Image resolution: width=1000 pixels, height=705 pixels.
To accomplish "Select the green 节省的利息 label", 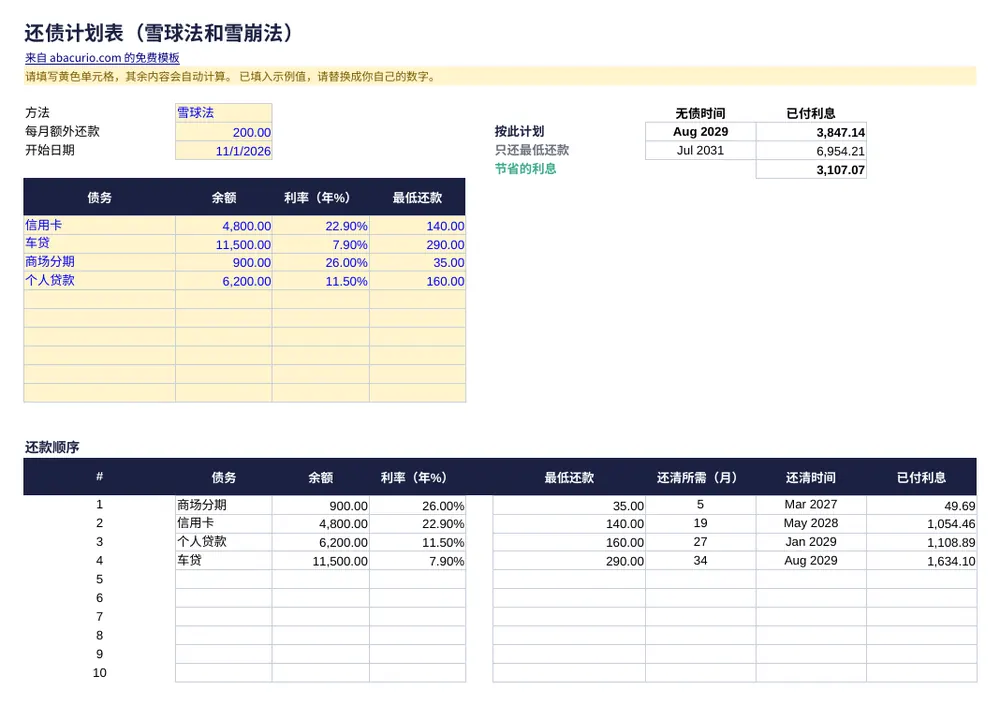I will click(526, 168).
